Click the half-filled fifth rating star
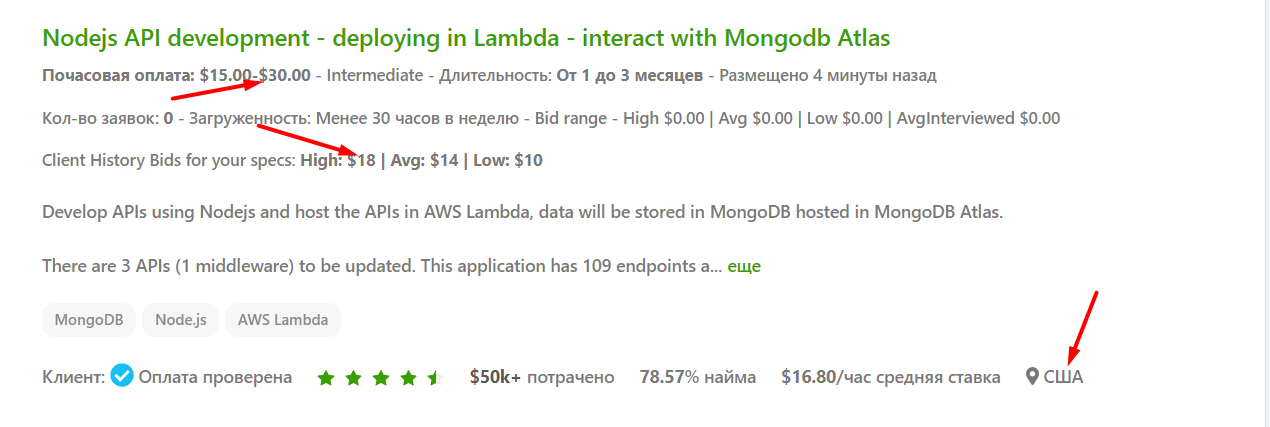Viewport: 1270px width, 427px height. (435, 378)
